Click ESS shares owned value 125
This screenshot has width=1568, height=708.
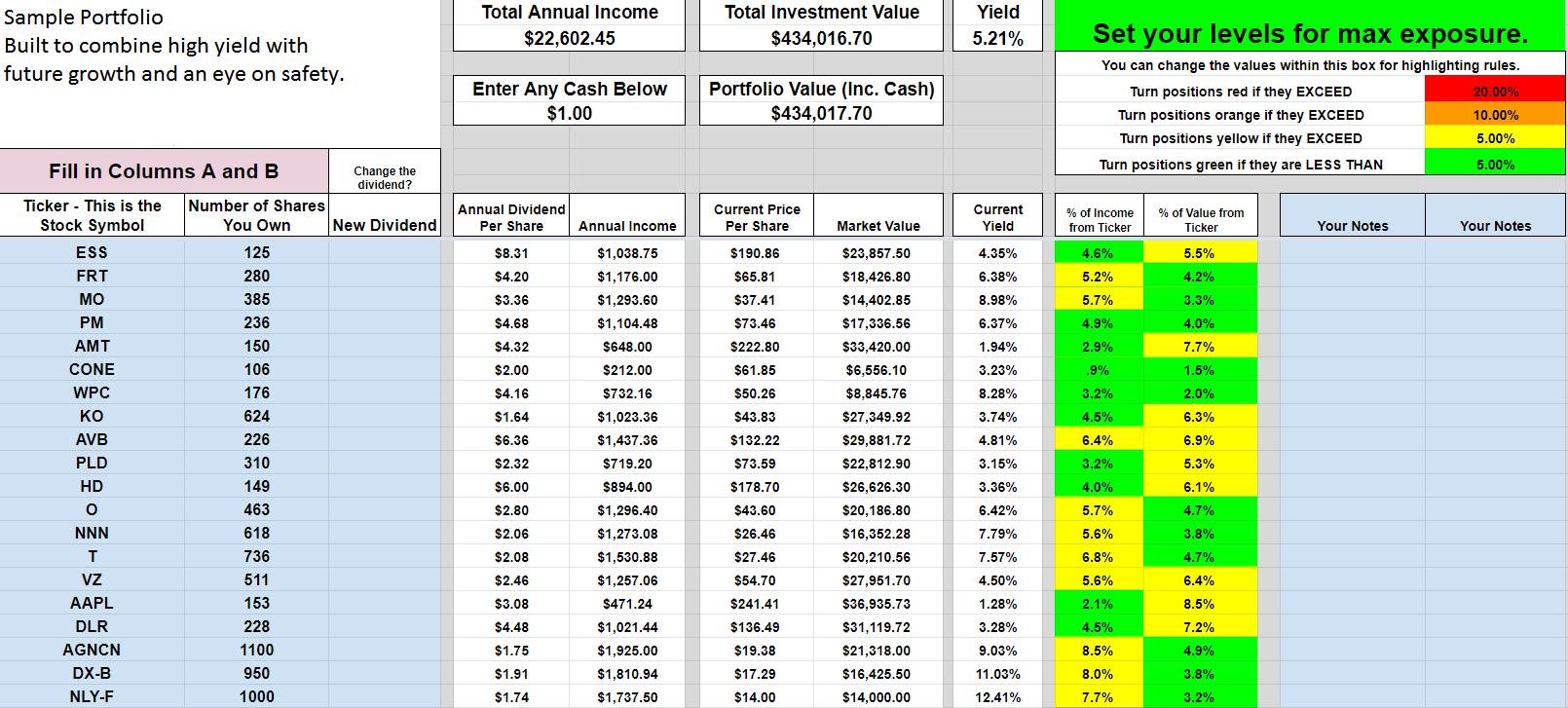pyautogui.click(x=256, y=252)
